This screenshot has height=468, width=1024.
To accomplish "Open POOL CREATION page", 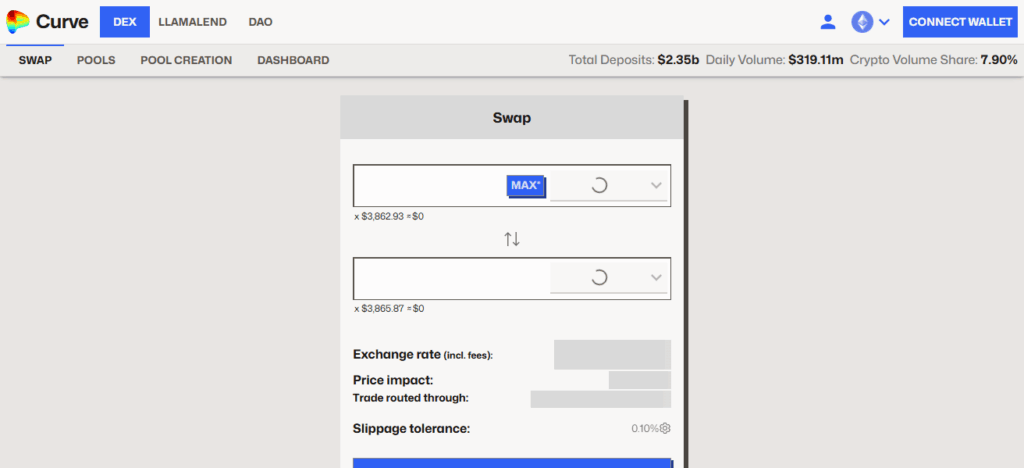I will 186,60.
